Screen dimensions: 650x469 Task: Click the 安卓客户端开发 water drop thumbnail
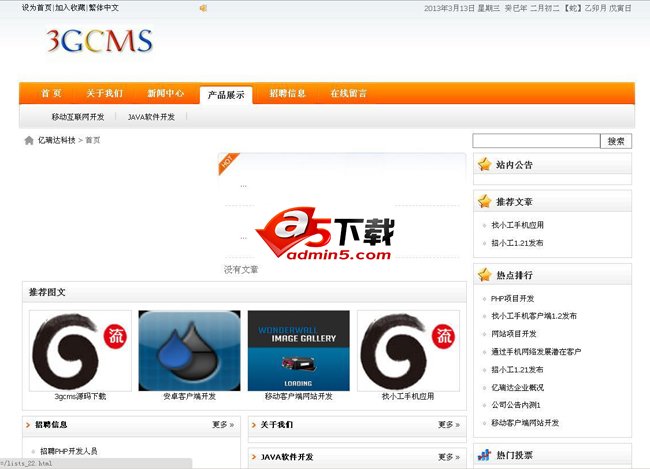pyautogui.click(x=189, y=351)
